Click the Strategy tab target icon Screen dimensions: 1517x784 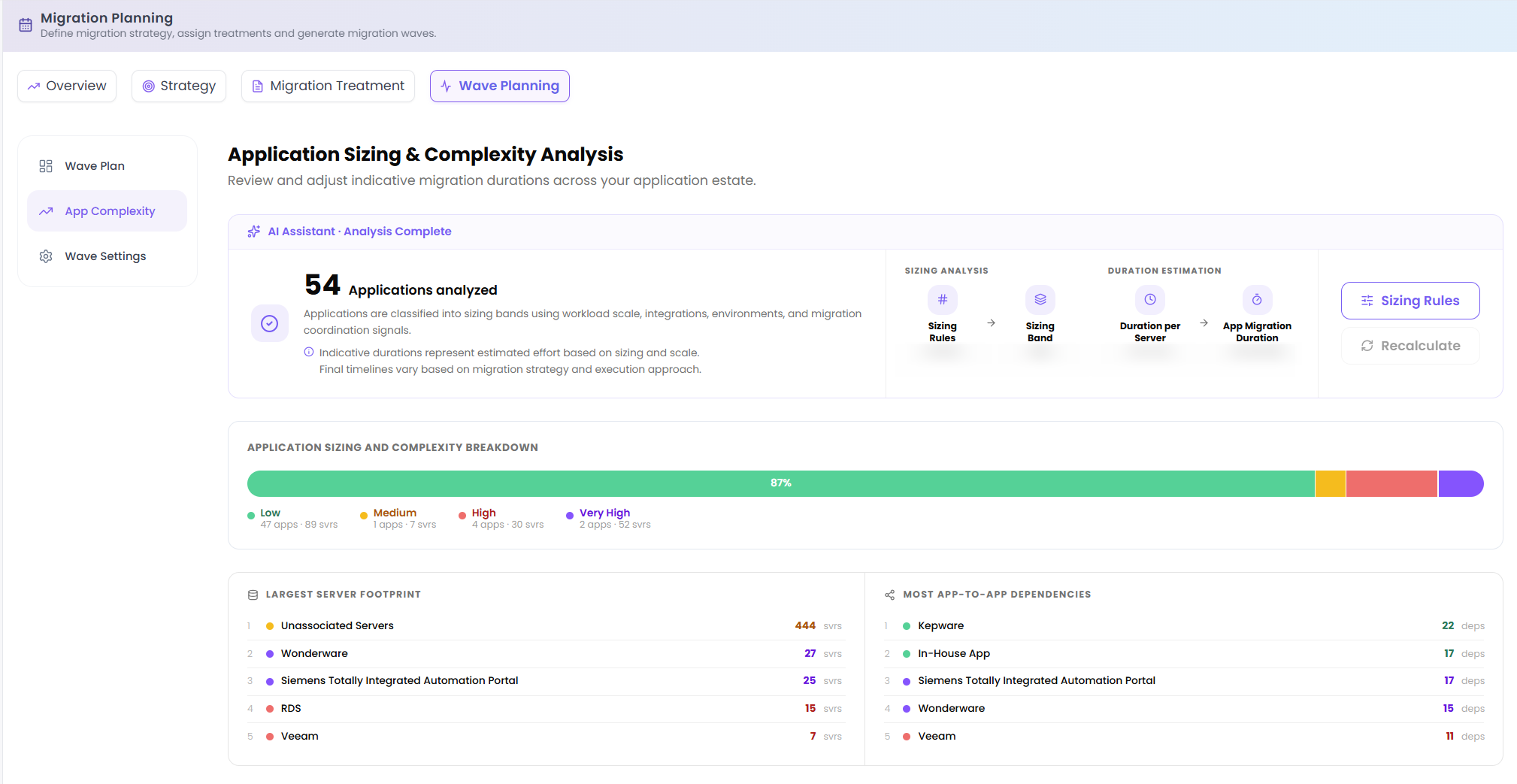pyautogui.click(x=149, y=86)
